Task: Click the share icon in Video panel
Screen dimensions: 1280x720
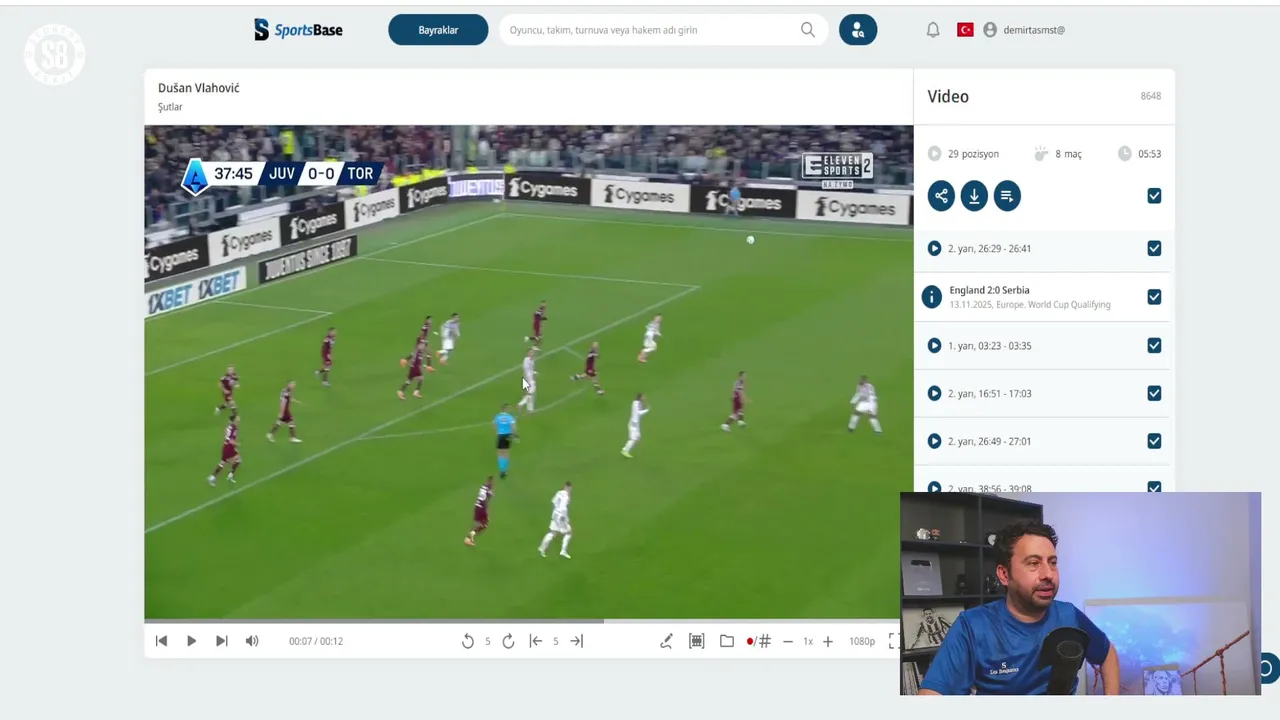Action: tap(941, 196)
